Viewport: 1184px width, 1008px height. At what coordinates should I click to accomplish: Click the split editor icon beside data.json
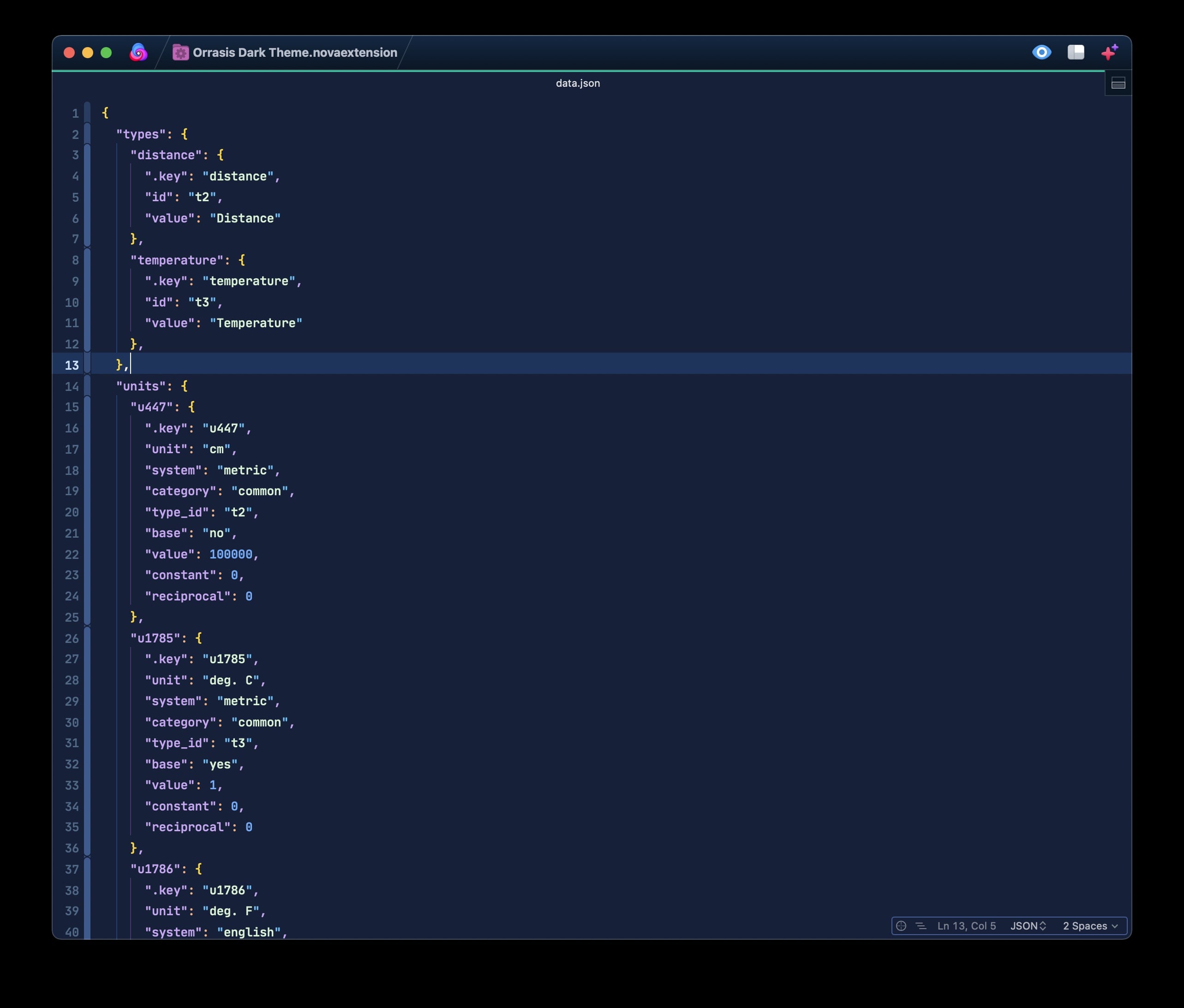(x=1118, y=84)
